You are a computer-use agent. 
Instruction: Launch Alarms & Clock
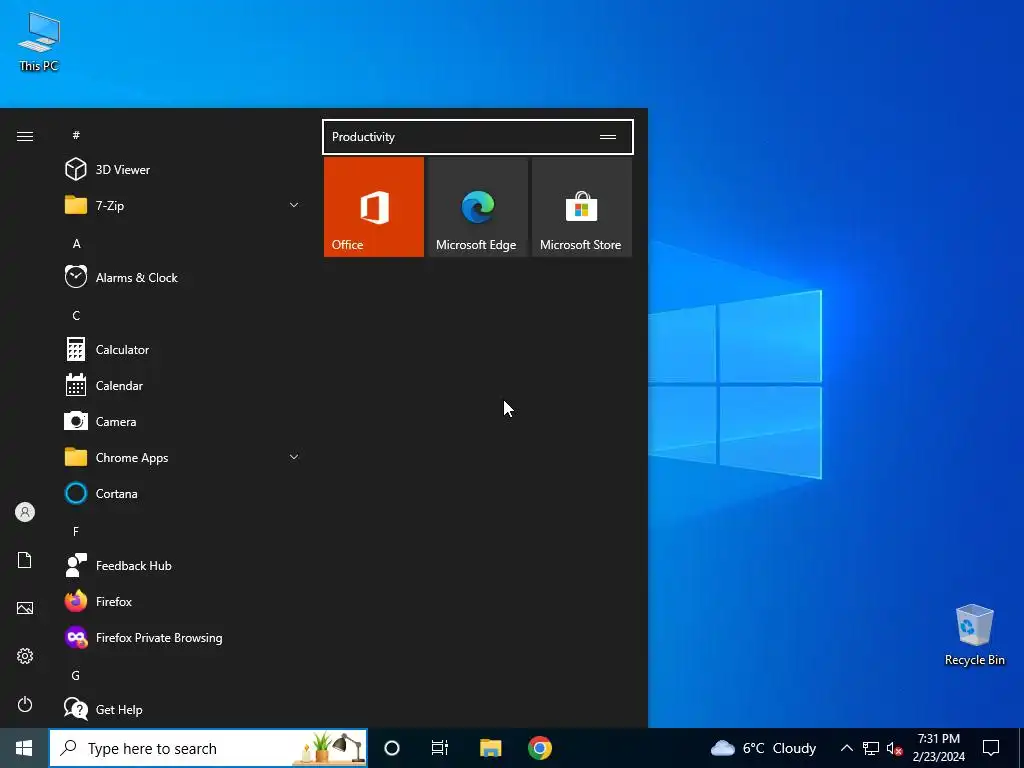point(183,278)
